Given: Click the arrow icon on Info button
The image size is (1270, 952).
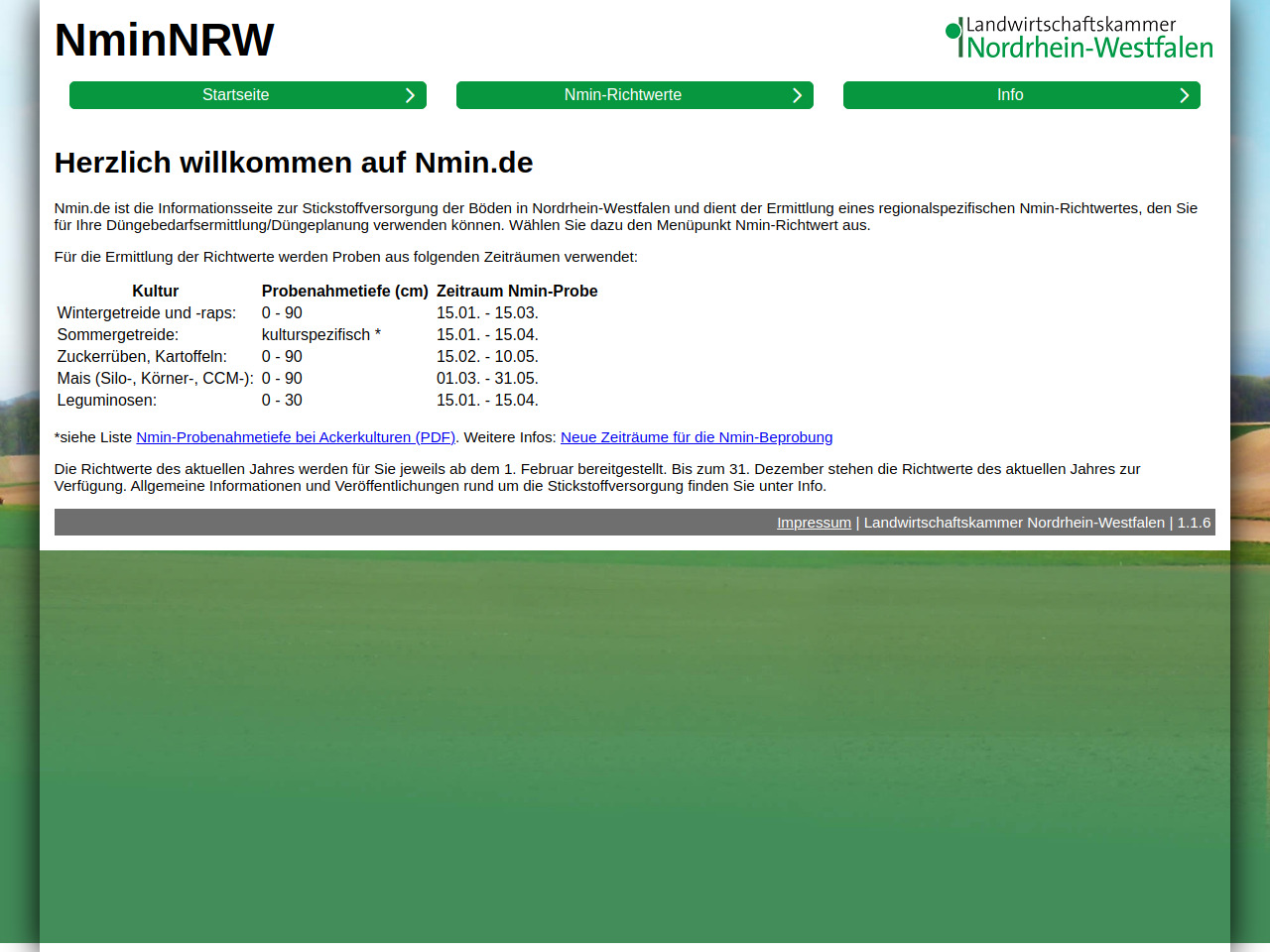Looking at the screenshot, I should 1184,95.
